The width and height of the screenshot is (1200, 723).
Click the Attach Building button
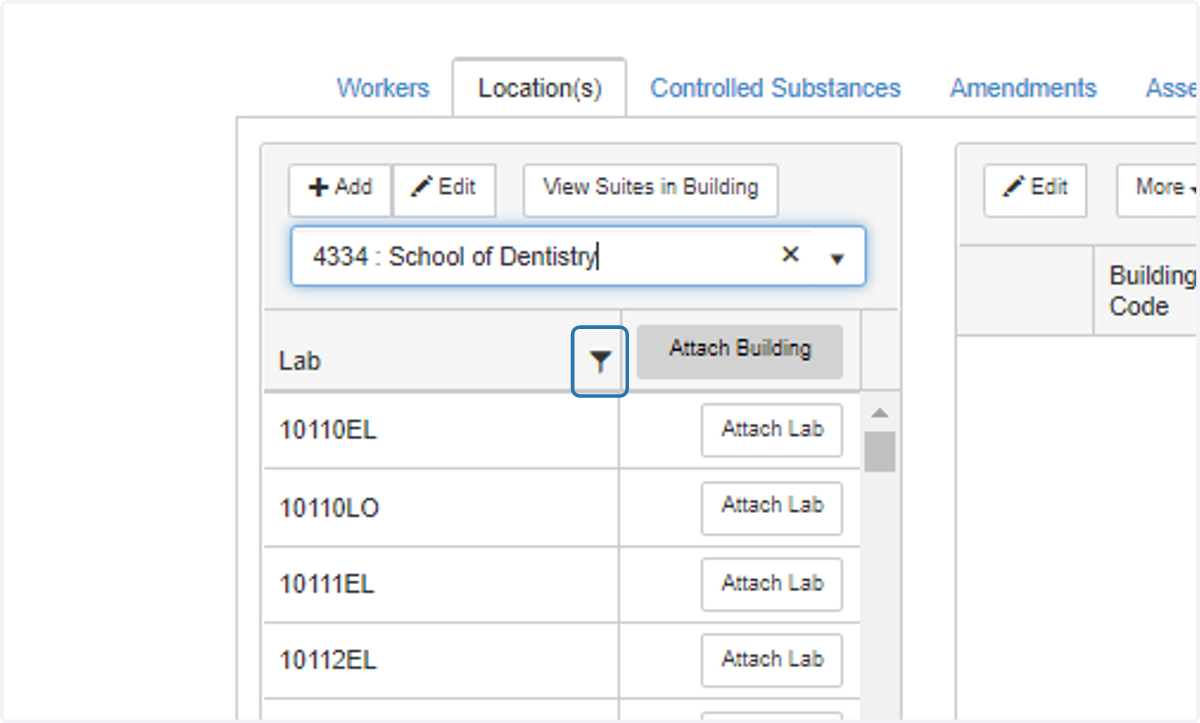(x=740, y=351)
